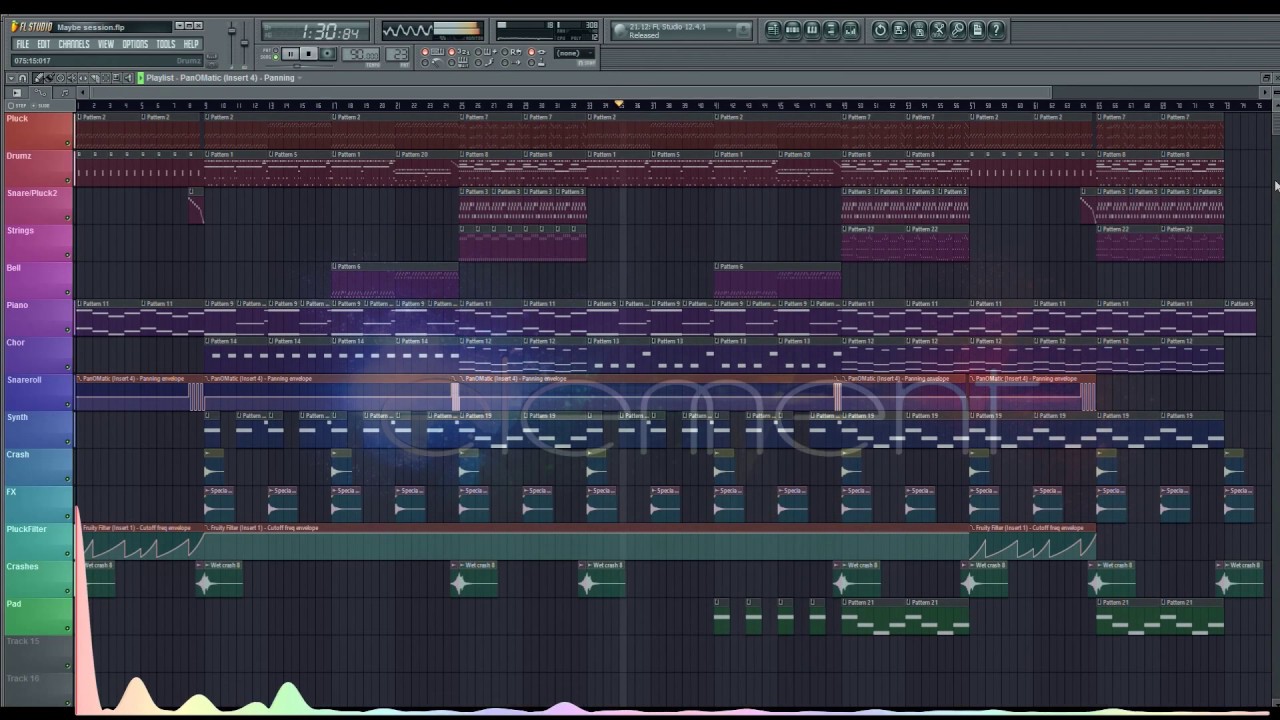
Task: Stop playback with the transport stop button
Action: click(308, 53)
